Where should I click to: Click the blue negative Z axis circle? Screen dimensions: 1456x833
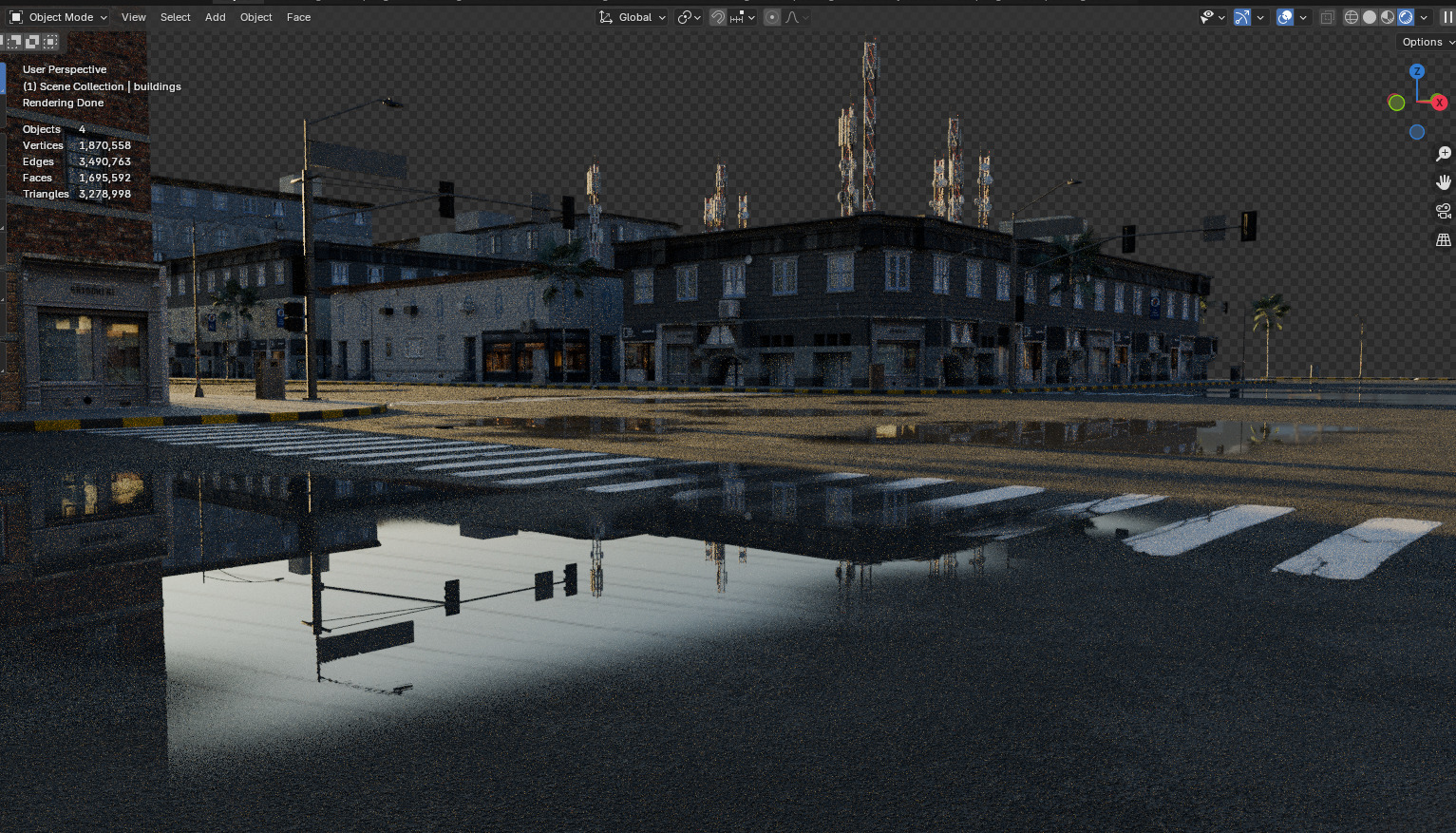coord(1417,132)
